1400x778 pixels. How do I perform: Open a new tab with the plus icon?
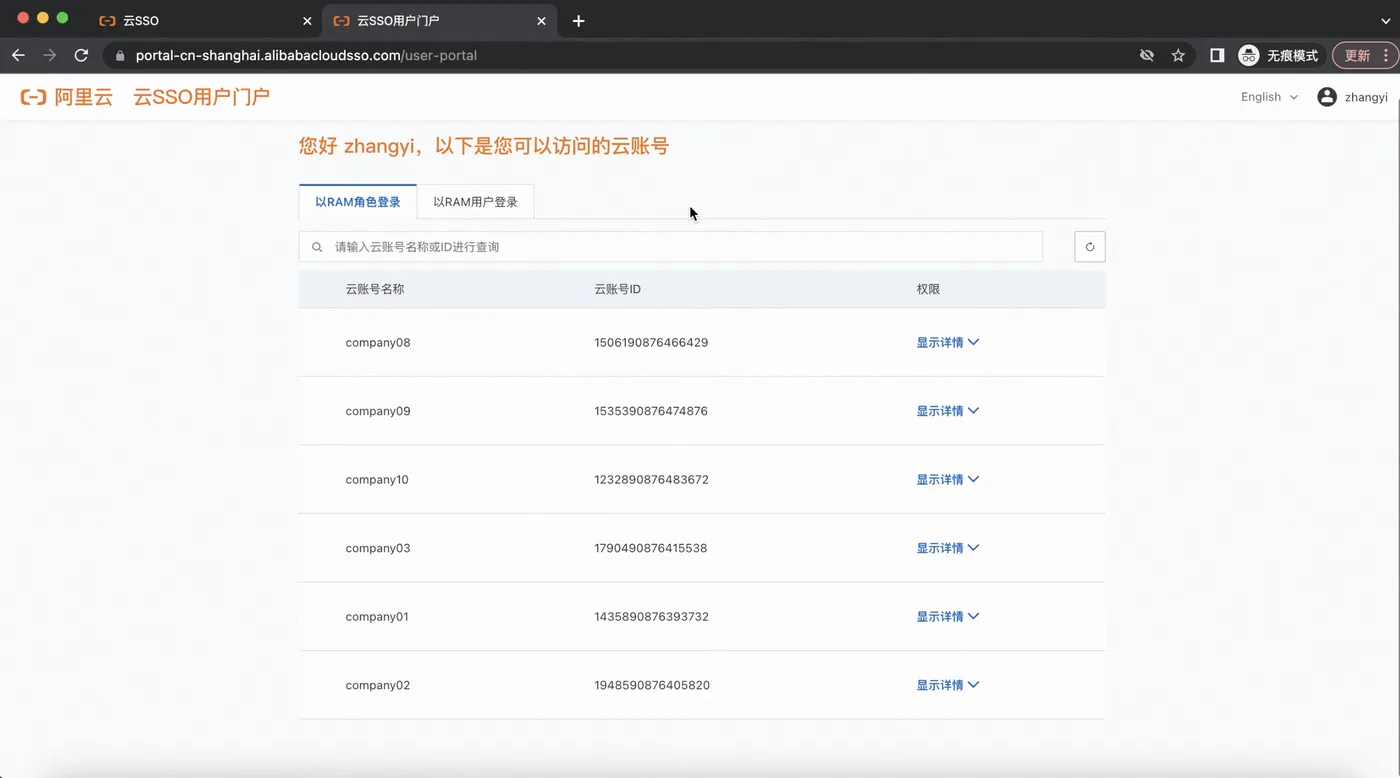coord(578,20)
